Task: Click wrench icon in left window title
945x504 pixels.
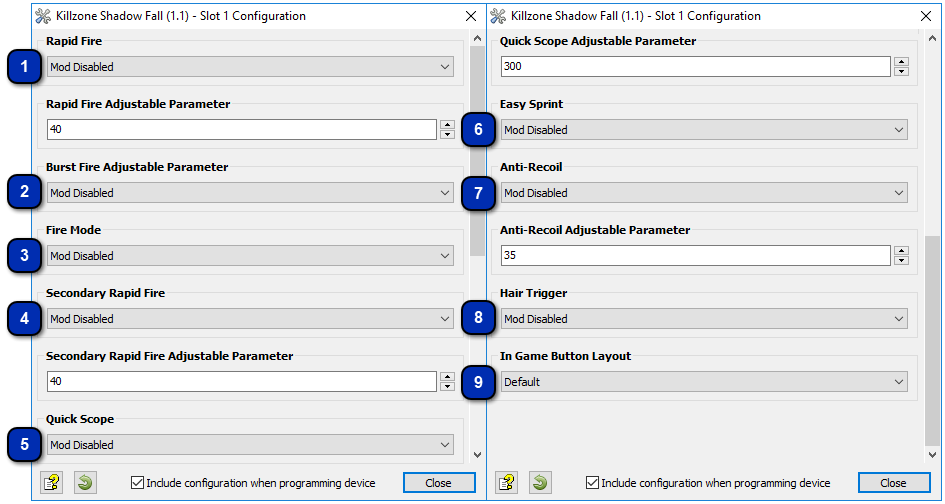Action: pyautogui.click(x=42, y=16)
